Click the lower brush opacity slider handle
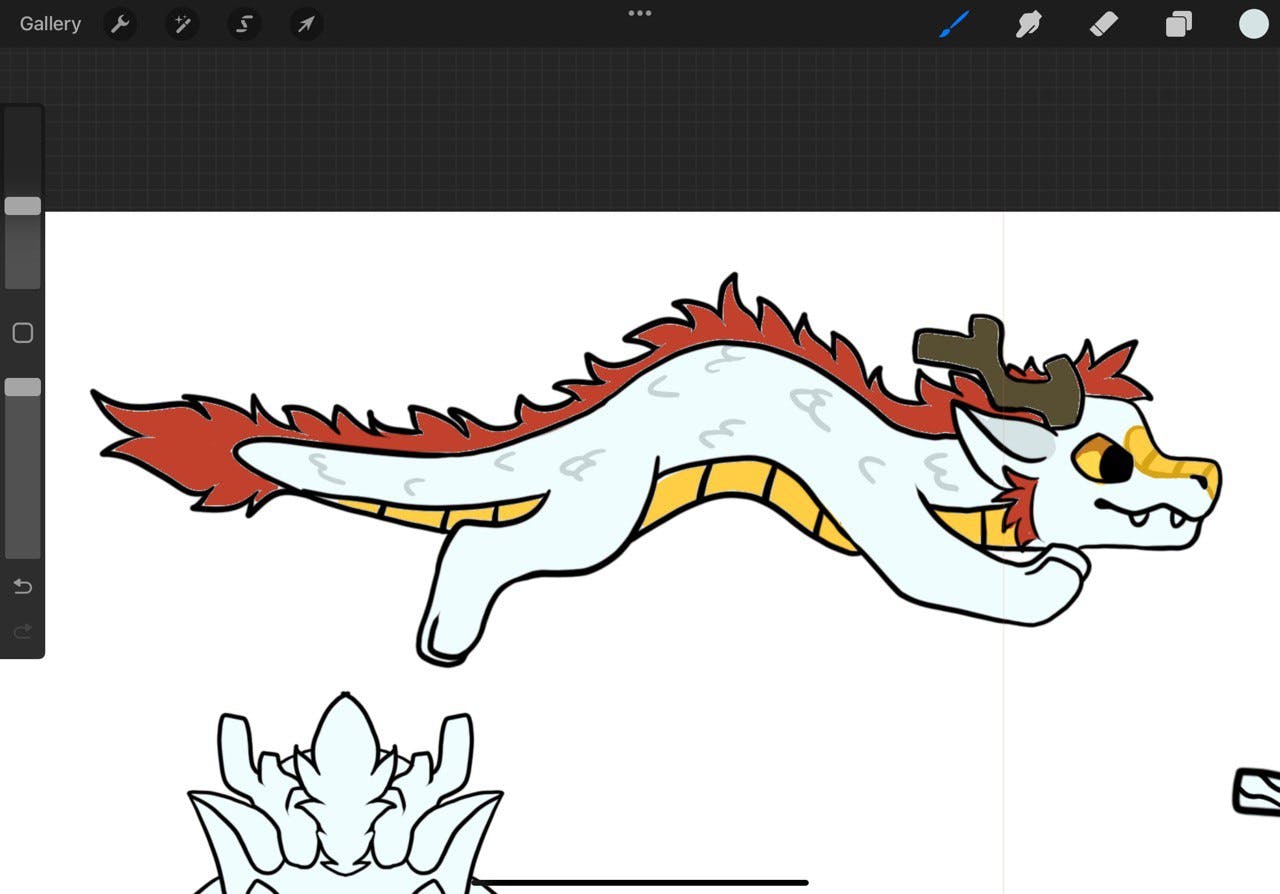 [22, 387]
